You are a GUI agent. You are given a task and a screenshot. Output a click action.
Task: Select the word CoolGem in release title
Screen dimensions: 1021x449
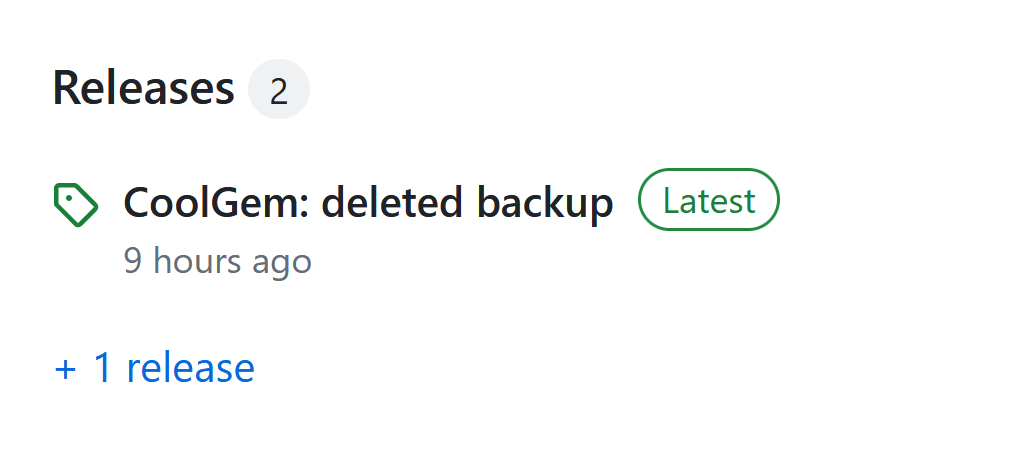coord(213,203)
